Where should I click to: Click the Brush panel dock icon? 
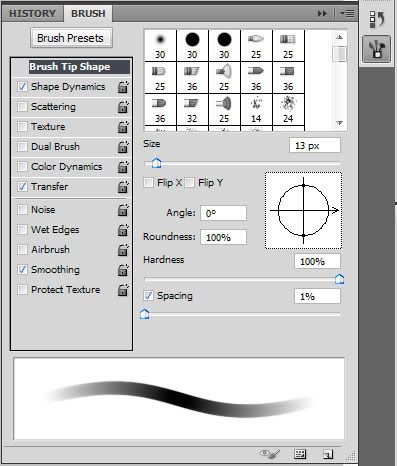(x=377, y=49)
